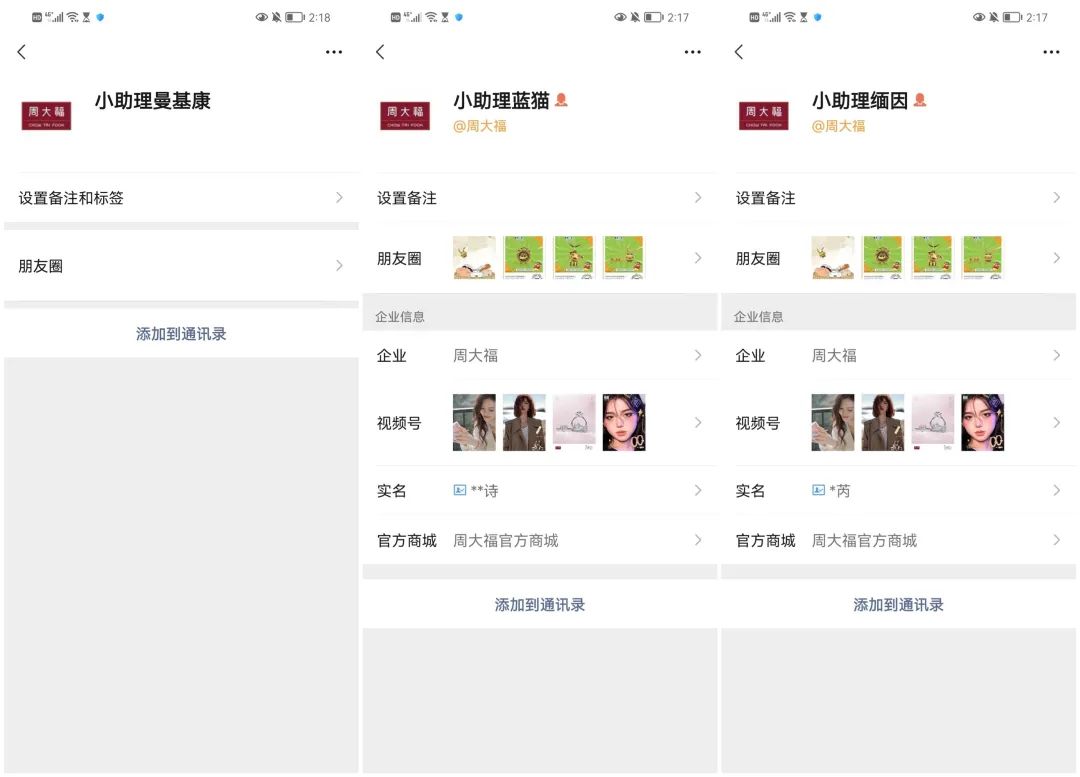Tap 周大福 avatar of 小助理曼基康
This screenshot has height=777, width=1080.
(46, 115)
